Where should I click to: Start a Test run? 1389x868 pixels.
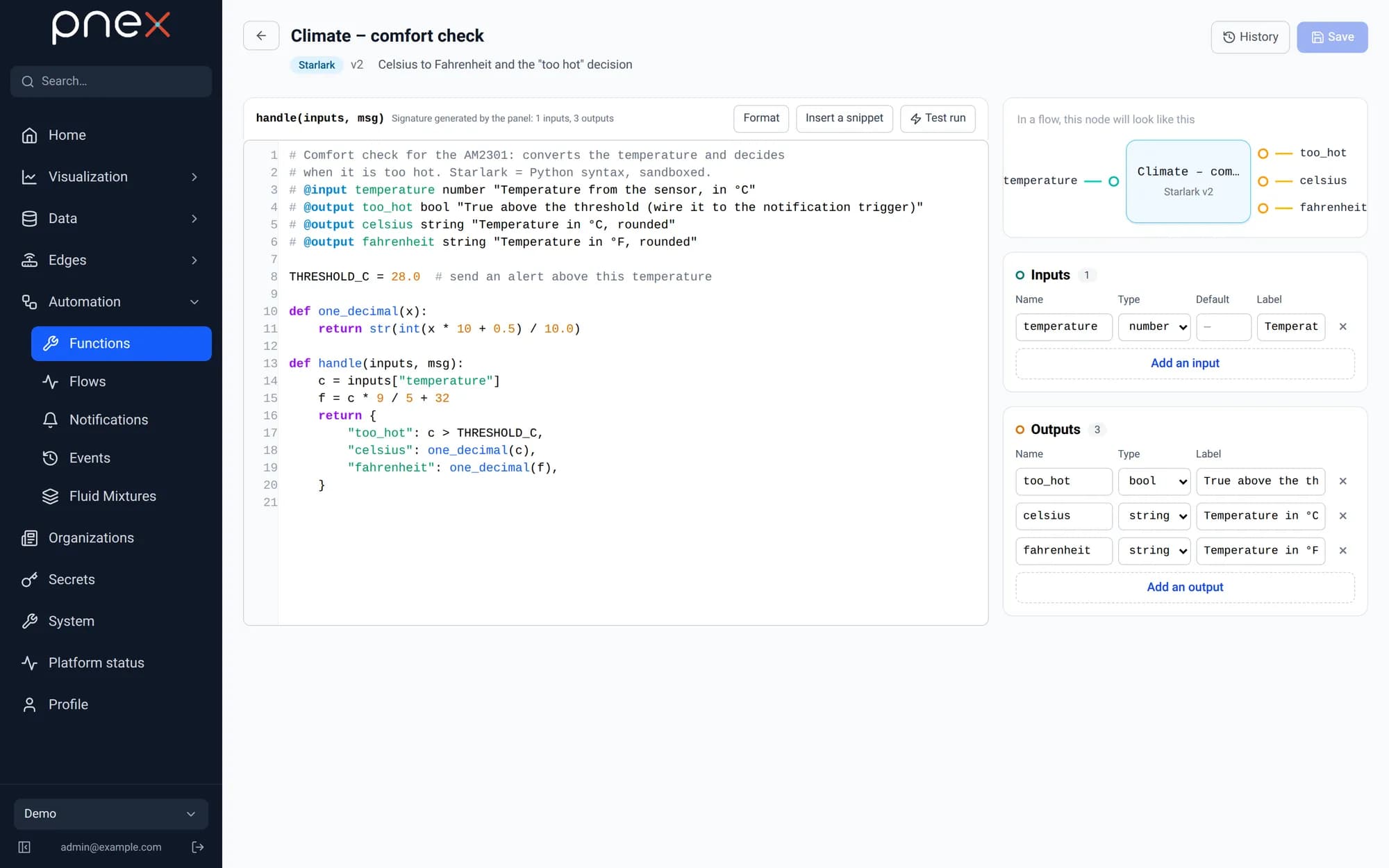(938, 119)
